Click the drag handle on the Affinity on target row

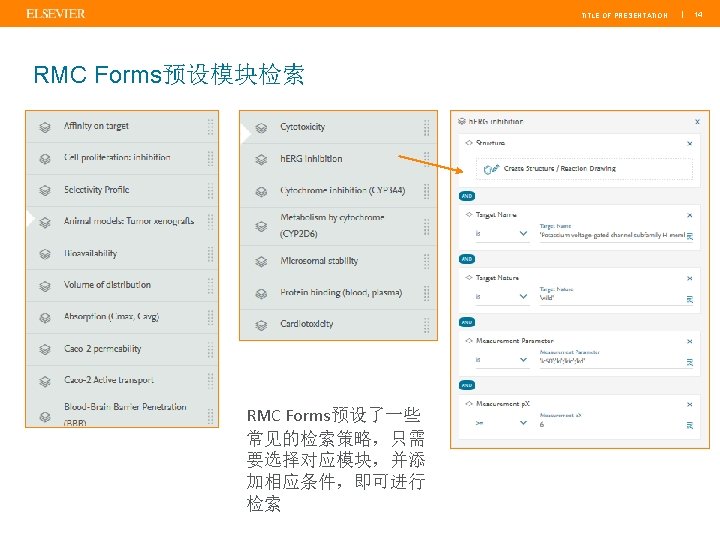tap(210, 127)
